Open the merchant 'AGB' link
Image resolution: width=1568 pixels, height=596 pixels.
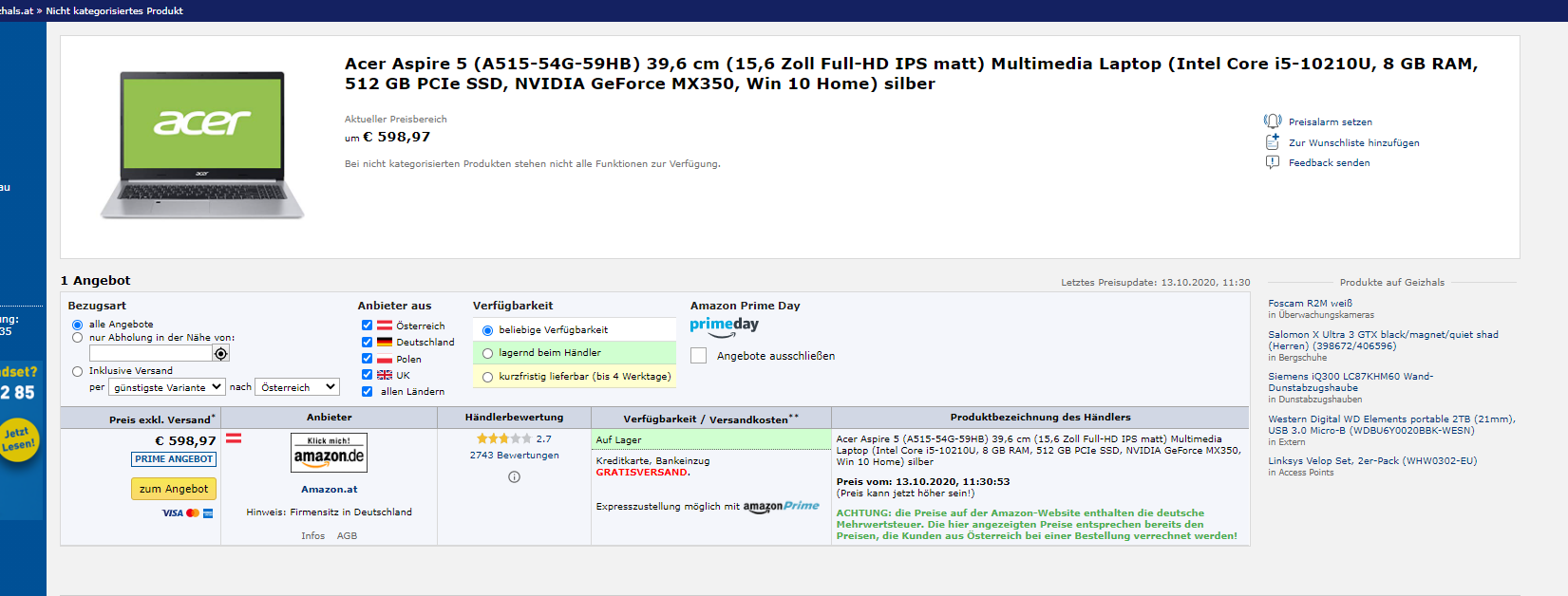(348, 536)
